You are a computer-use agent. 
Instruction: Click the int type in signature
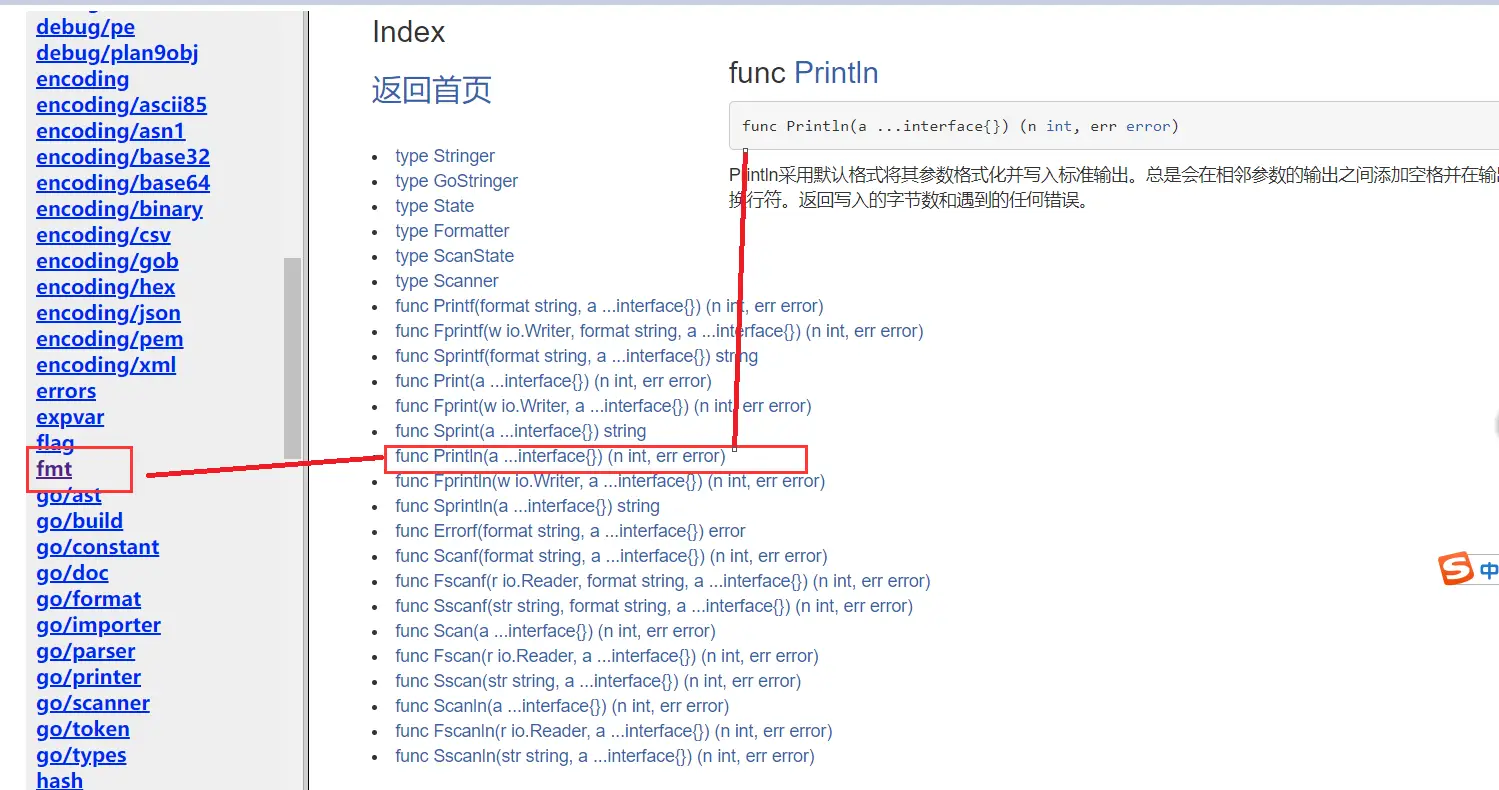click(1058, 126)
